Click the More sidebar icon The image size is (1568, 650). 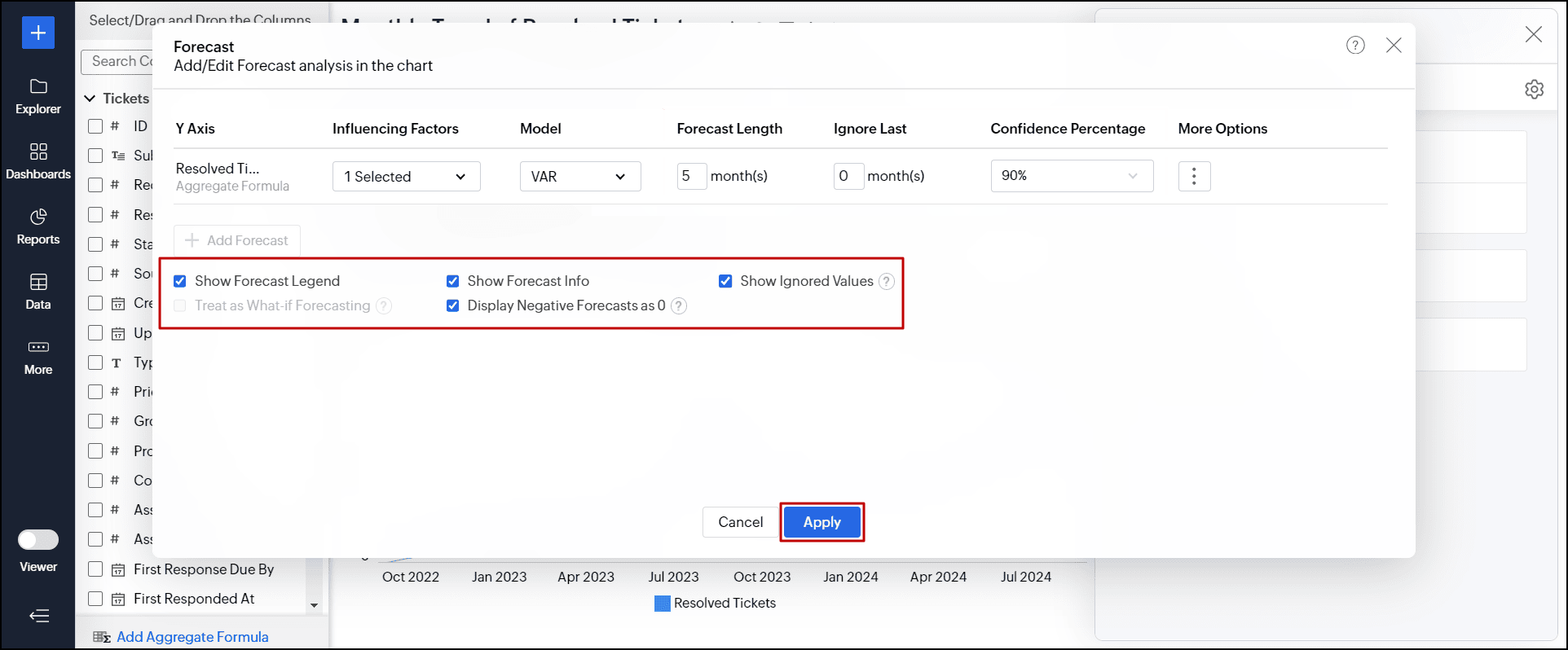38,348
